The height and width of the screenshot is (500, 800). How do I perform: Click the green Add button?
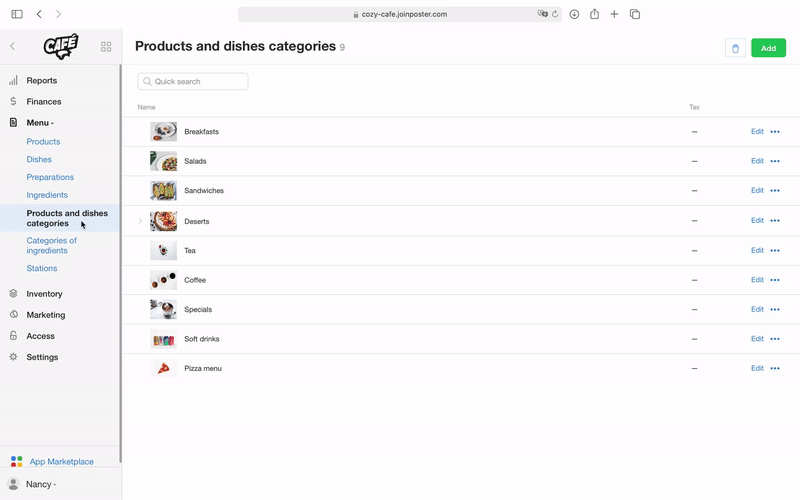pos(768,48)
